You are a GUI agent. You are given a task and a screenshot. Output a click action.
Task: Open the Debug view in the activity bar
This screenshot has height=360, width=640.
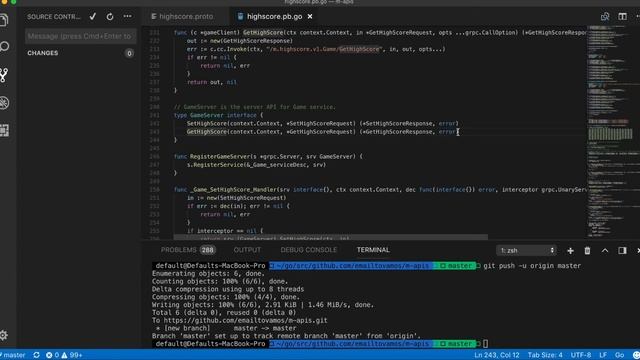[x=4, y=103]
